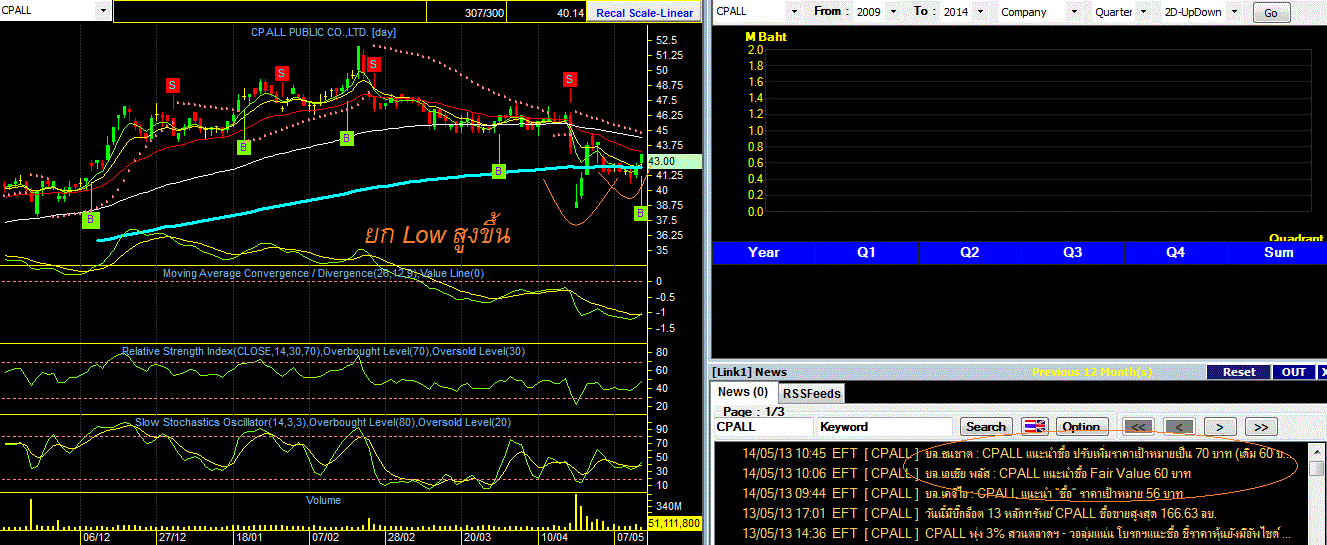Screen dimensions: 1327x545
Task: Click the Previous 12 Month(s) label
Action: (x=1092, y=372)
